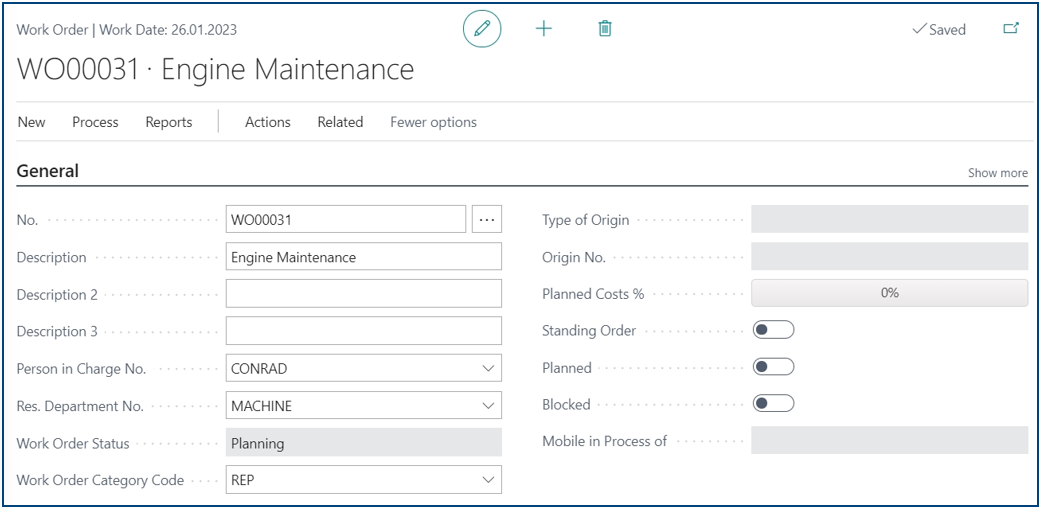This screenshot has height=509, width=1042.
Task: Open the ellipsis lookup next to No.
Action: click(487, 219)
